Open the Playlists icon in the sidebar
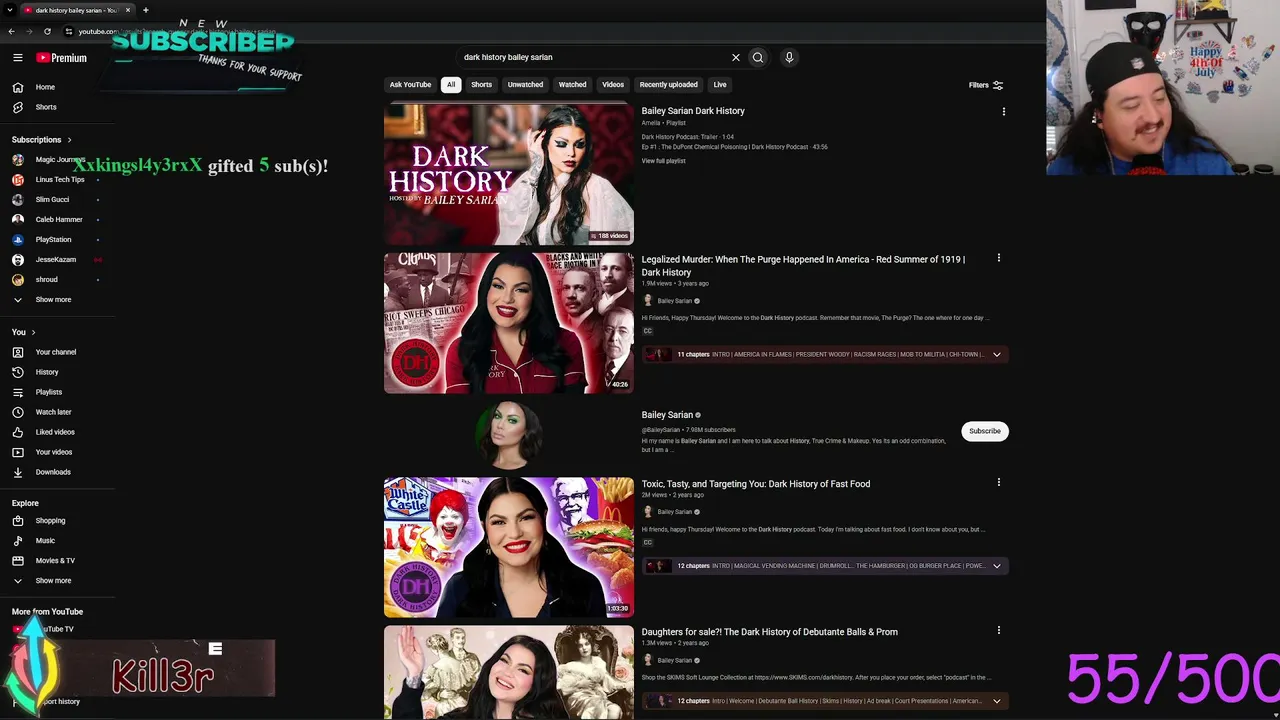The height and width of the screenshot is (720, 1280). tap(18, 392)
